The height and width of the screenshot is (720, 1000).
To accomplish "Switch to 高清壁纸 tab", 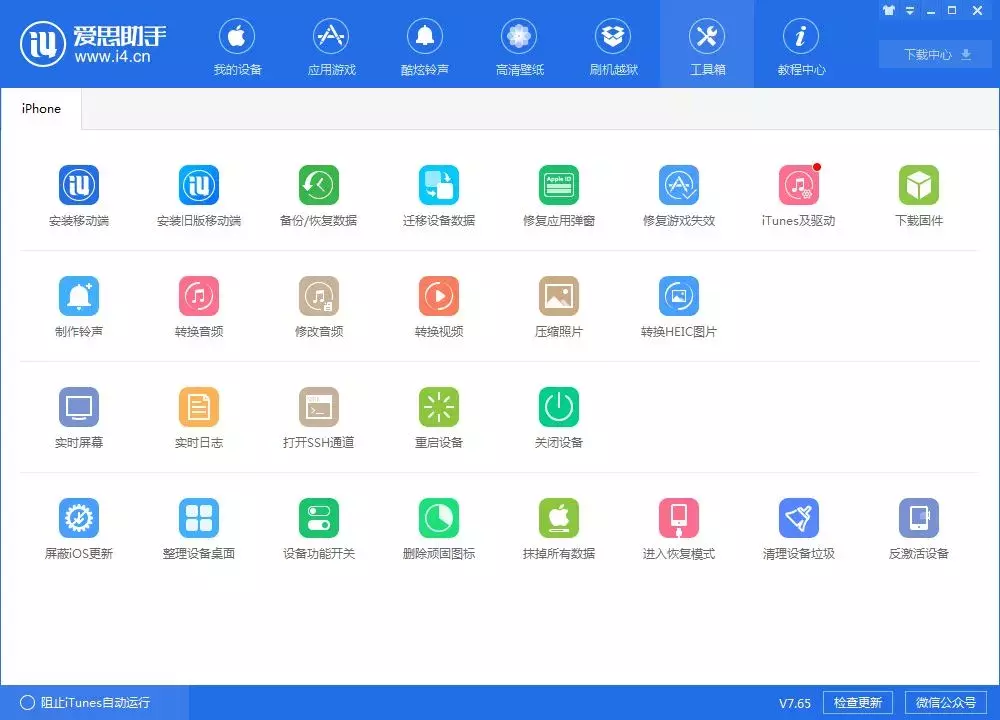I will 519,46.
